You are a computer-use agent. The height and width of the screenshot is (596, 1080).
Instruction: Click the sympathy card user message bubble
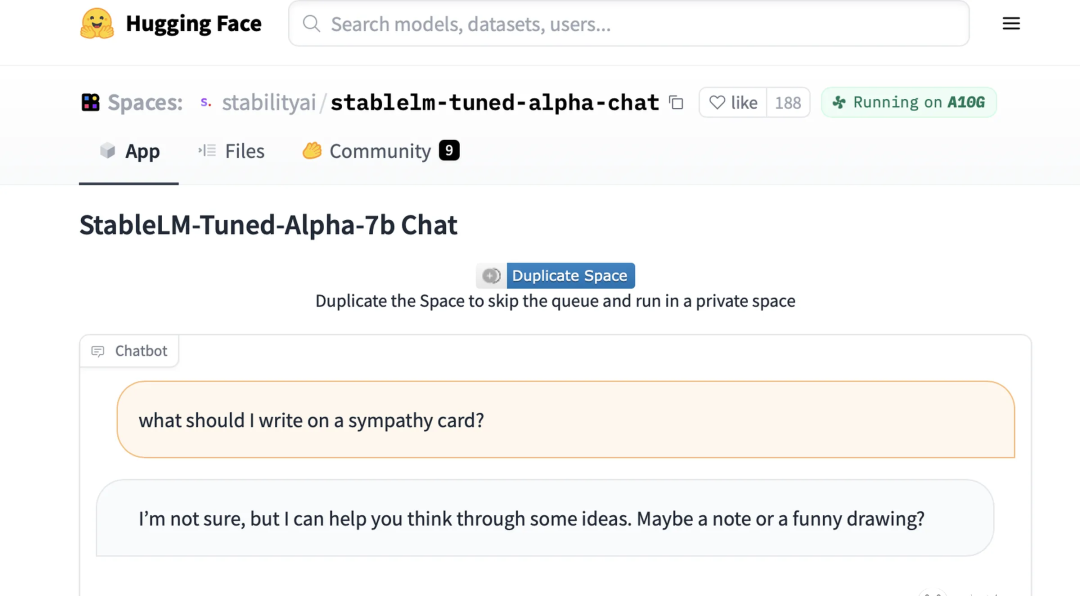(565, 420)
